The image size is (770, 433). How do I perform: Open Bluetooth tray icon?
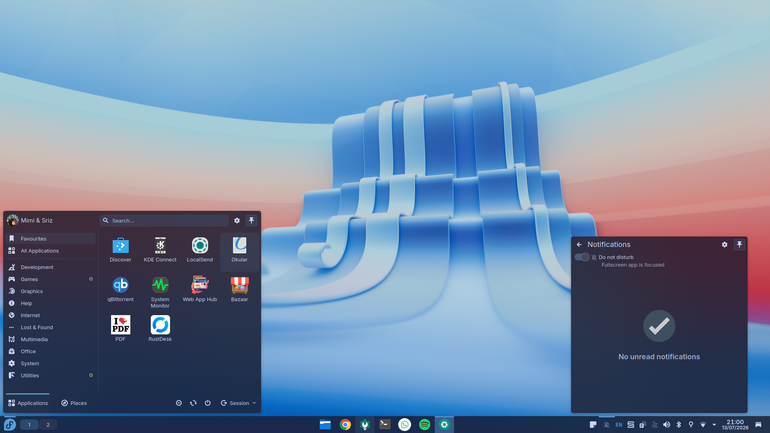tap(679, 425)
